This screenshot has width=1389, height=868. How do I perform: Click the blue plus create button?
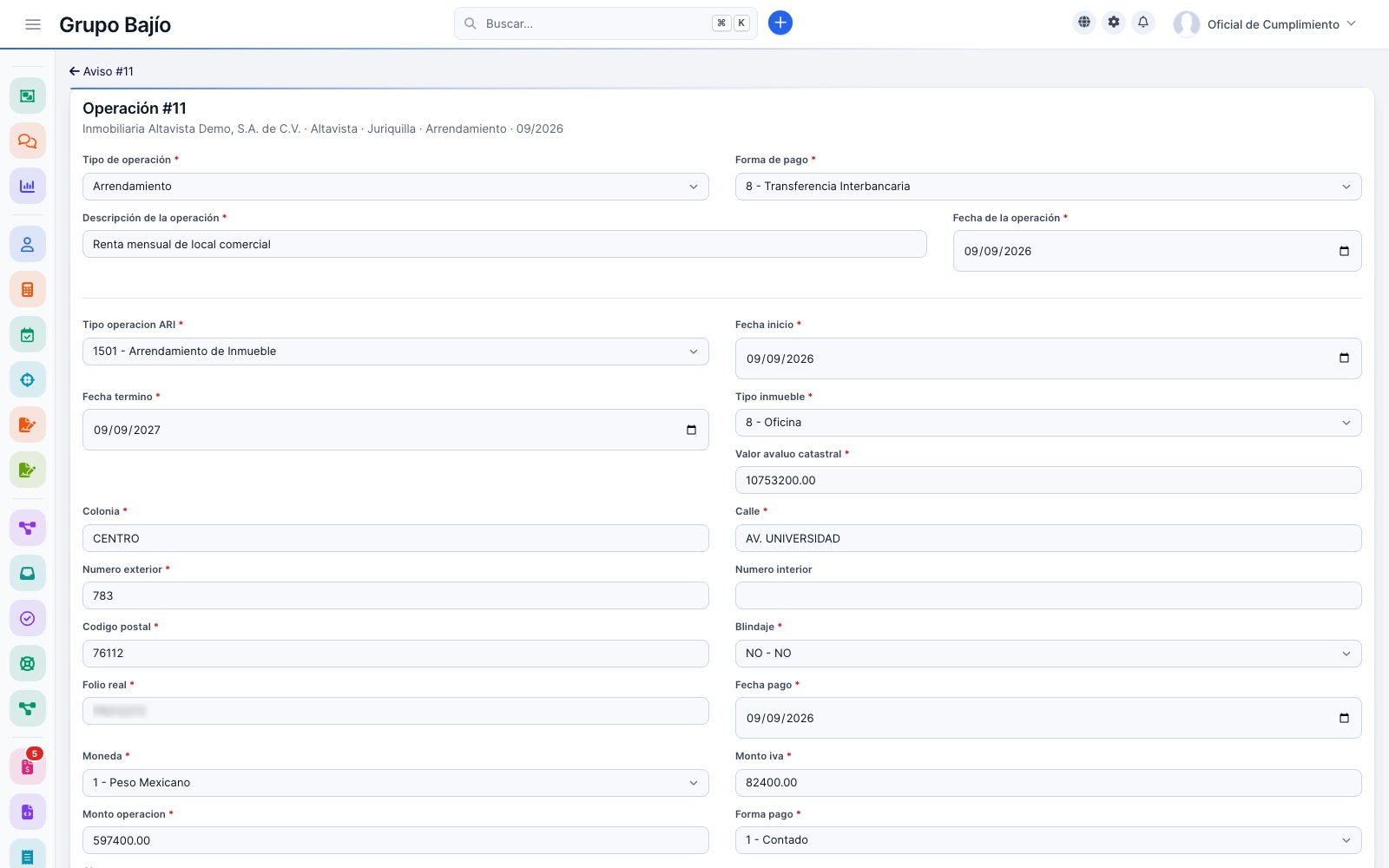pyautogui.click(x=780, y=23)
